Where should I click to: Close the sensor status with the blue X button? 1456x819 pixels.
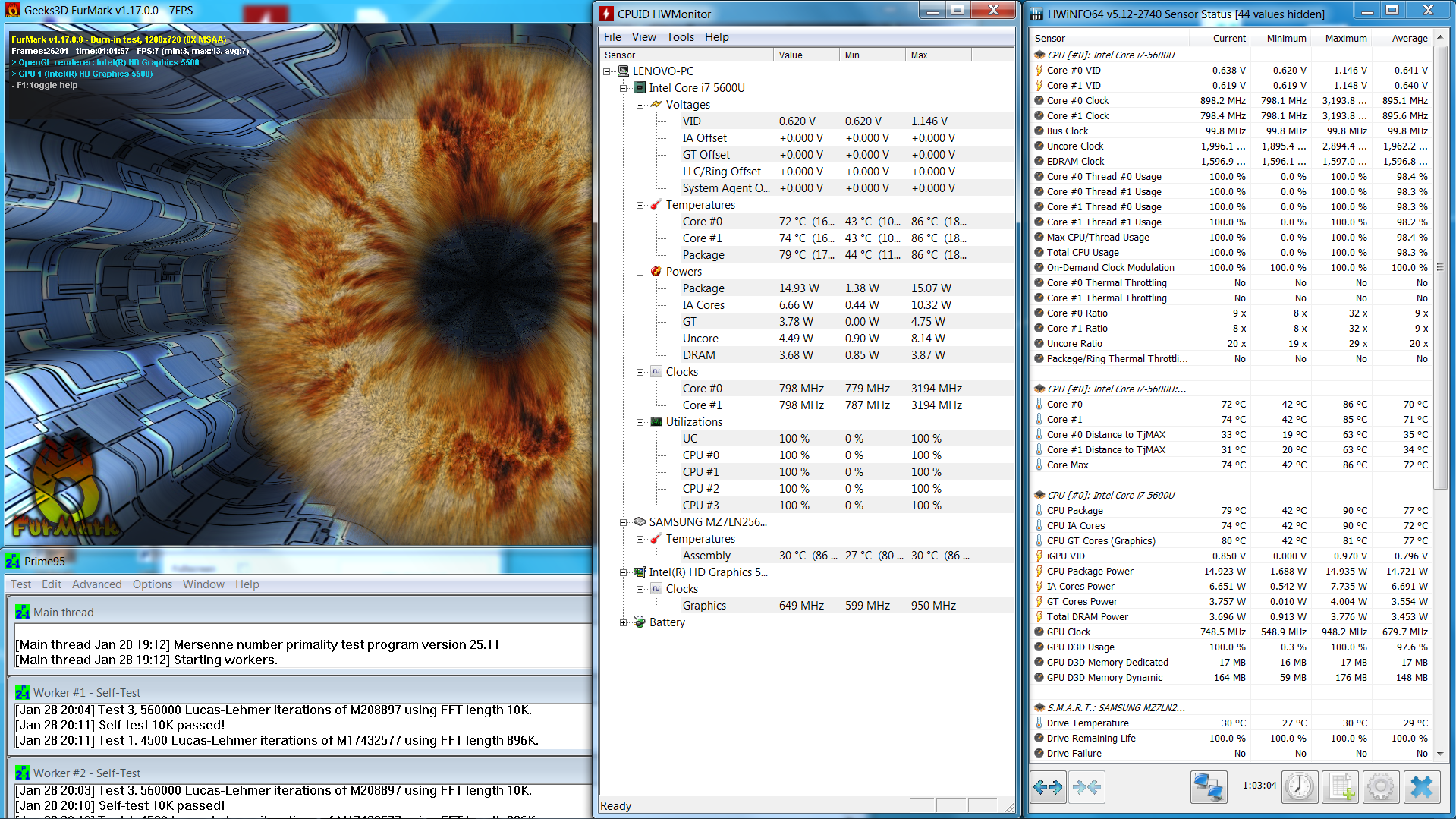click(1422, 786)
